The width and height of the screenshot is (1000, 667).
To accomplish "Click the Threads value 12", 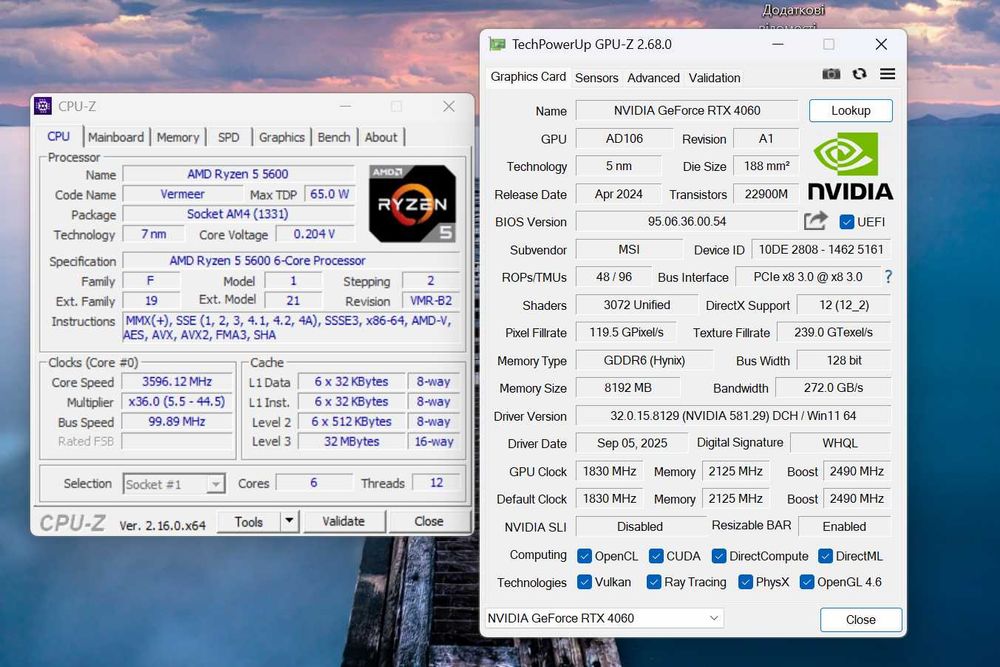I will (x=436, y=483).
